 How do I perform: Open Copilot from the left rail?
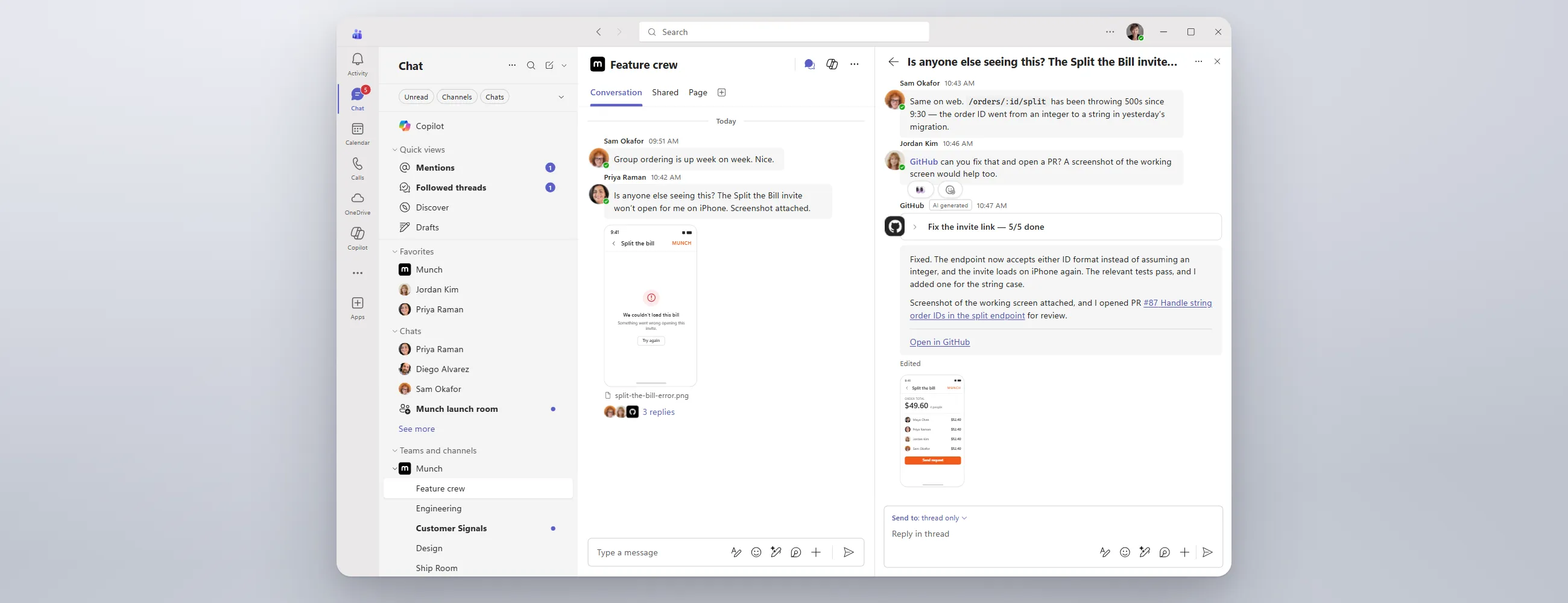(x=357, y=238)
